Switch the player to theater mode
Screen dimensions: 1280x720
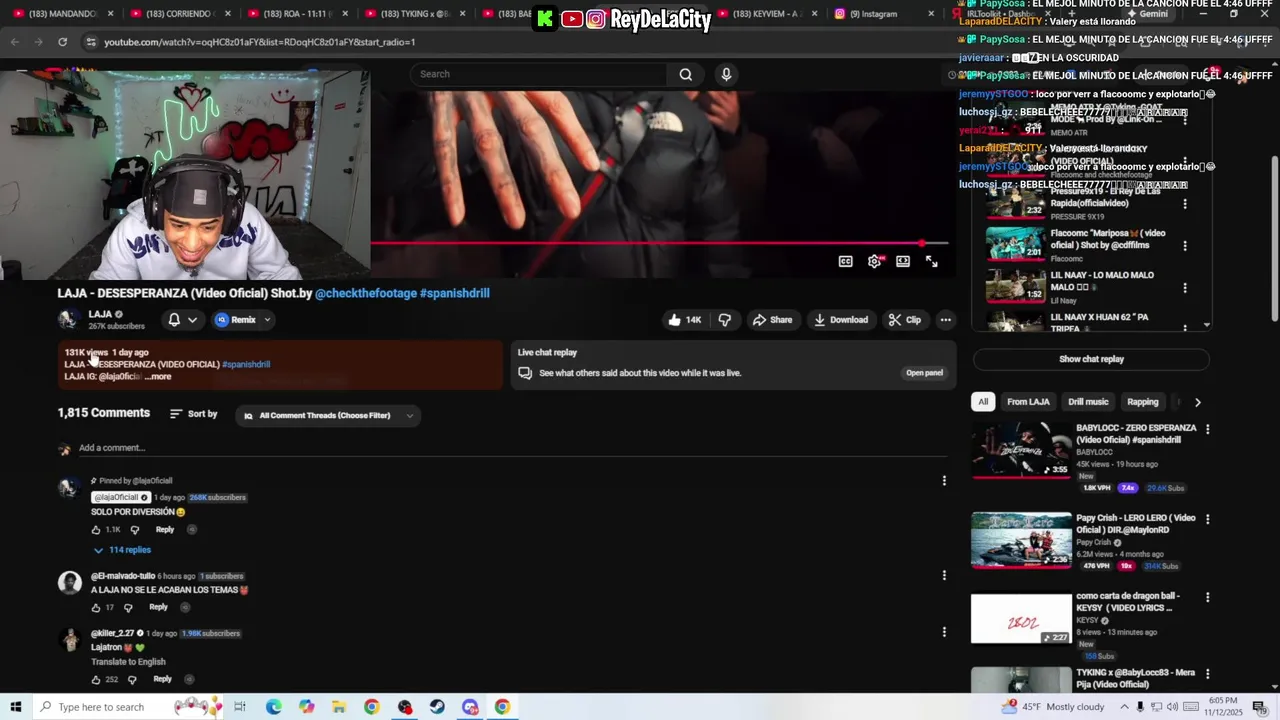[903, 261]
